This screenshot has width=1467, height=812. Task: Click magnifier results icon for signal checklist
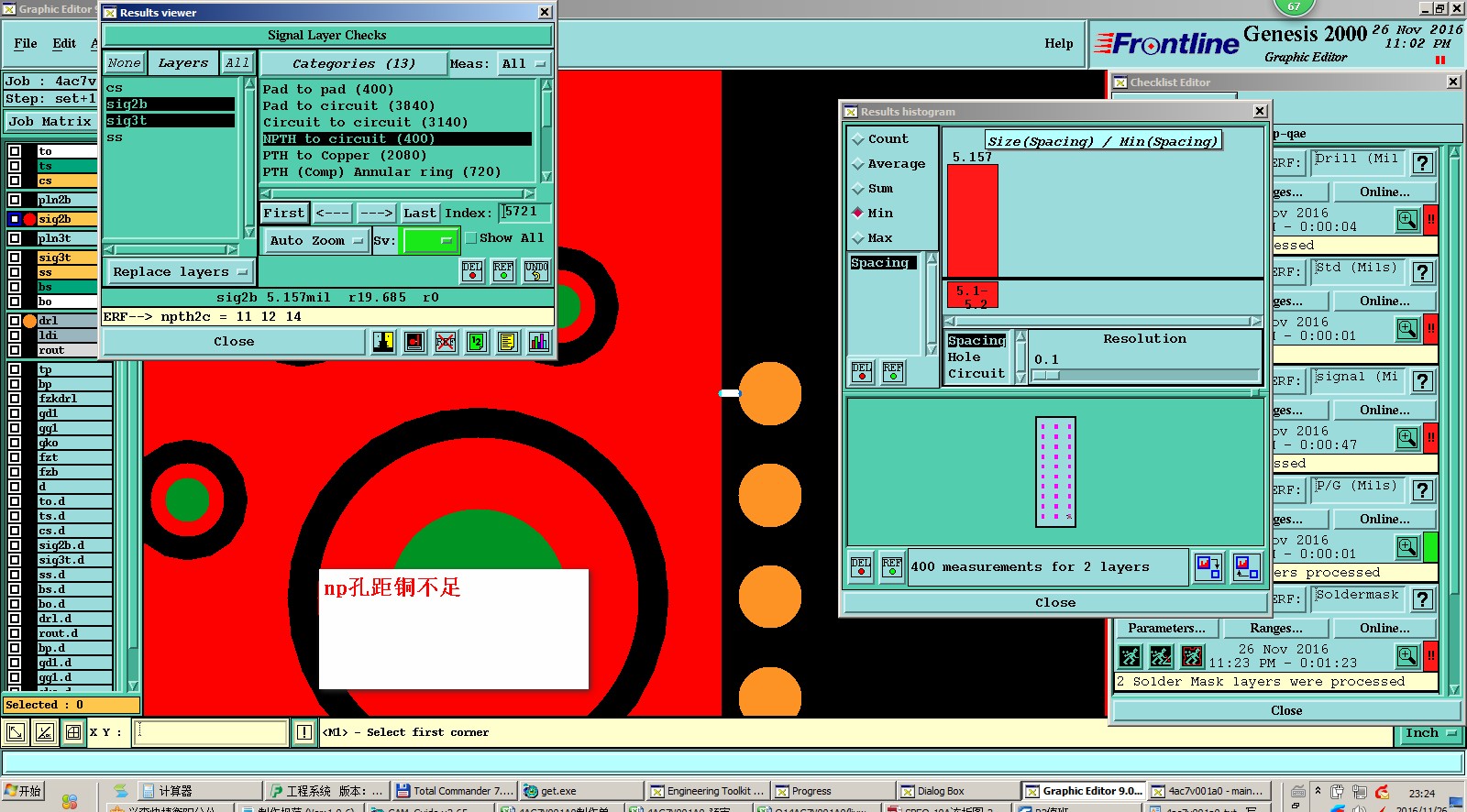coord(1407,438)
